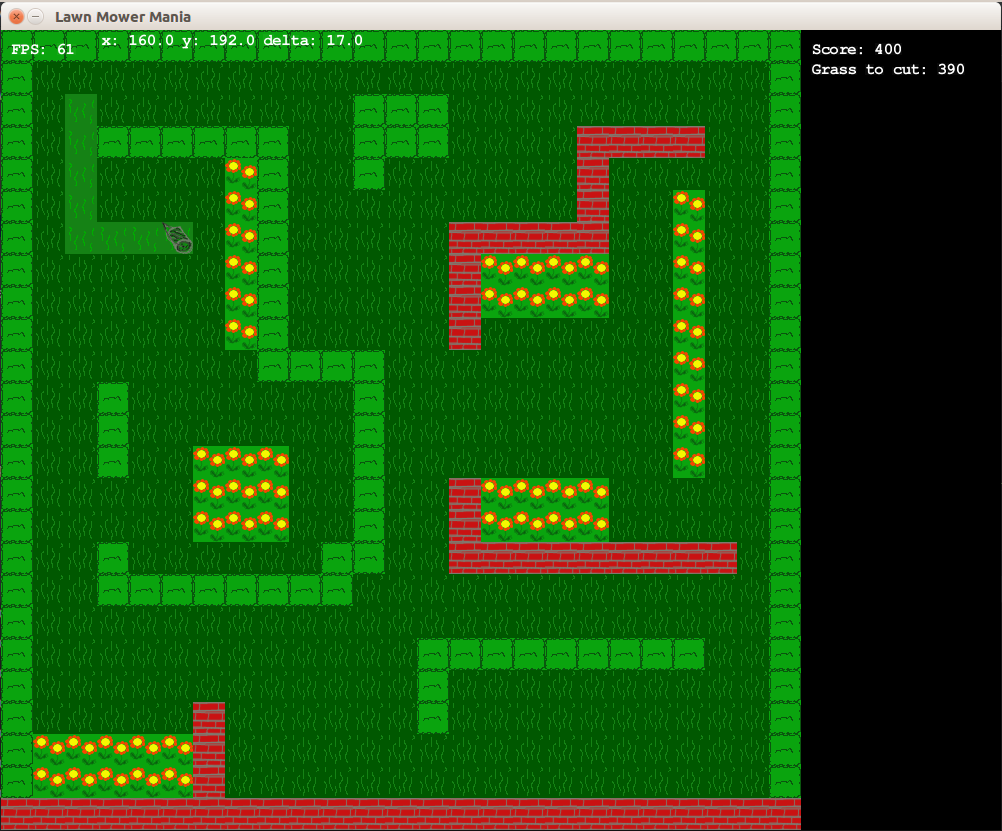Viewport: 1002px width, 831px height.
Task: Click the long hedge row at lower right
Action: 561,654
